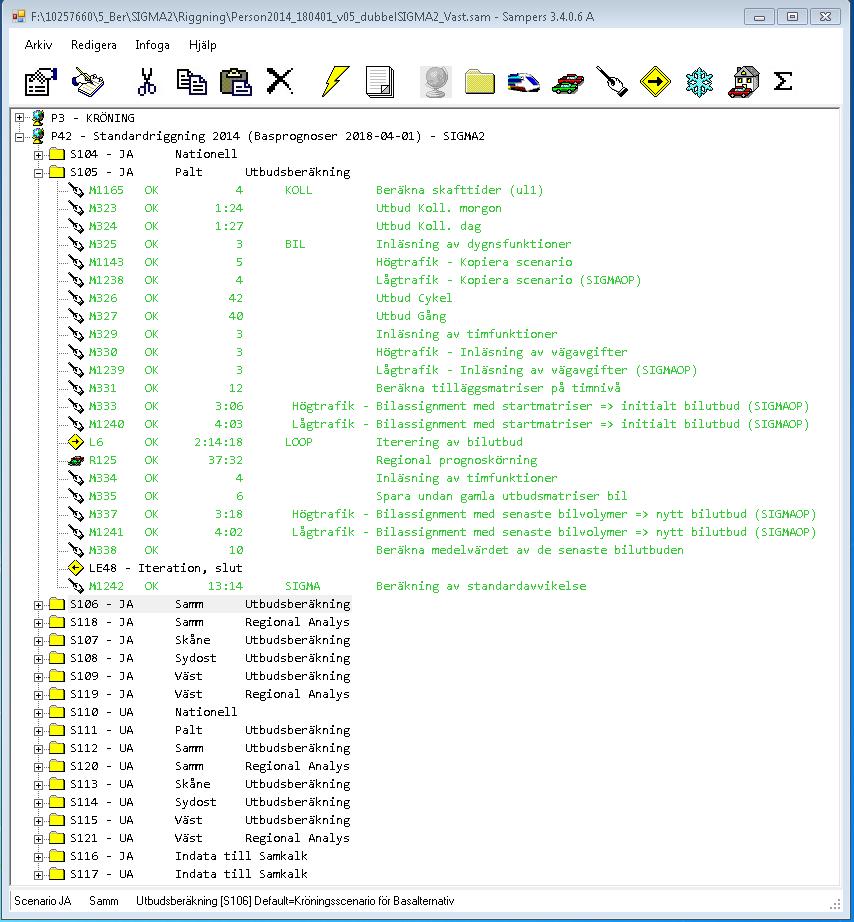Click the globe icon of P42 Standardriggning

point(38,136)
